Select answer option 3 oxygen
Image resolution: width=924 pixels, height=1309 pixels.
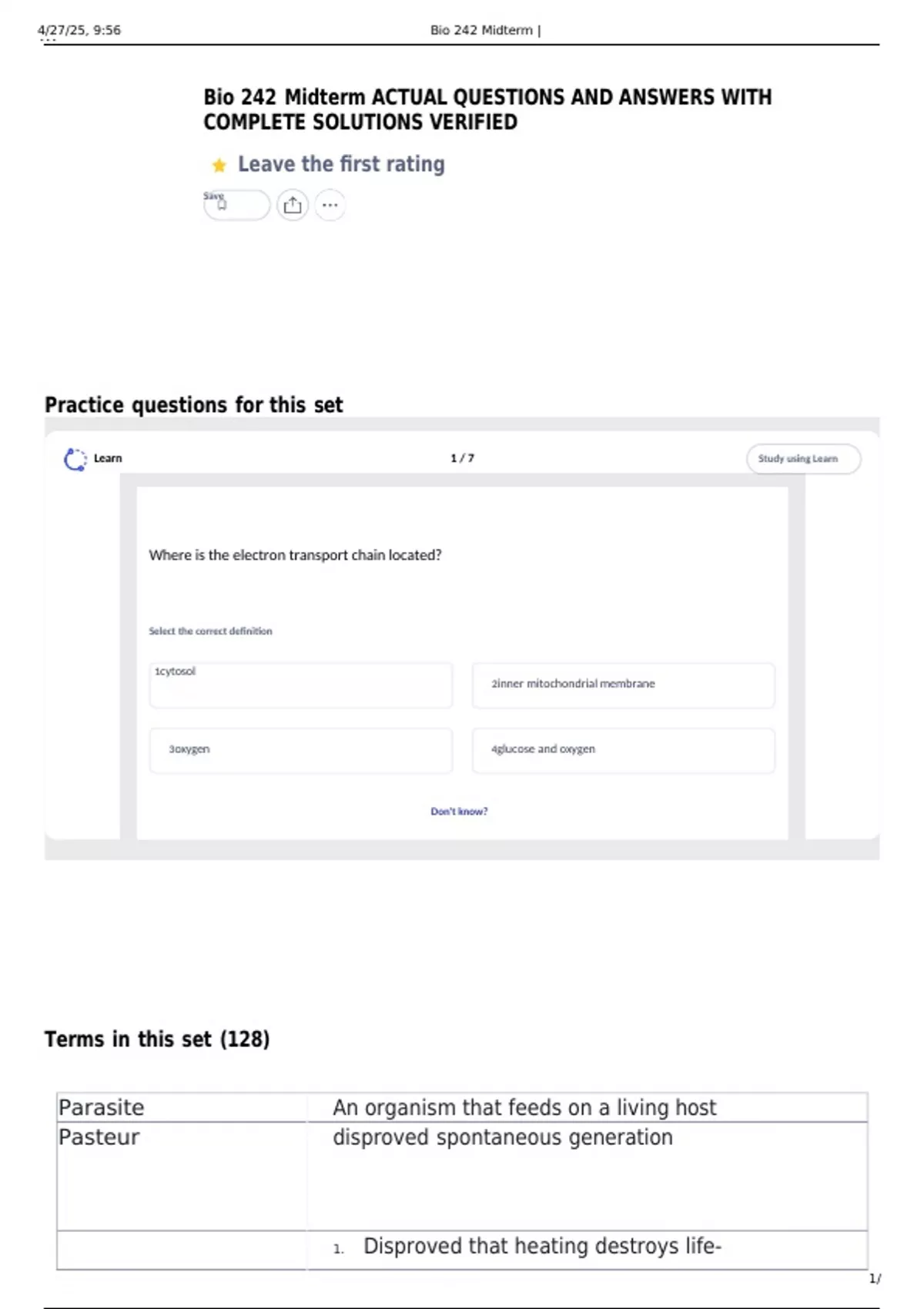(300, 750)
